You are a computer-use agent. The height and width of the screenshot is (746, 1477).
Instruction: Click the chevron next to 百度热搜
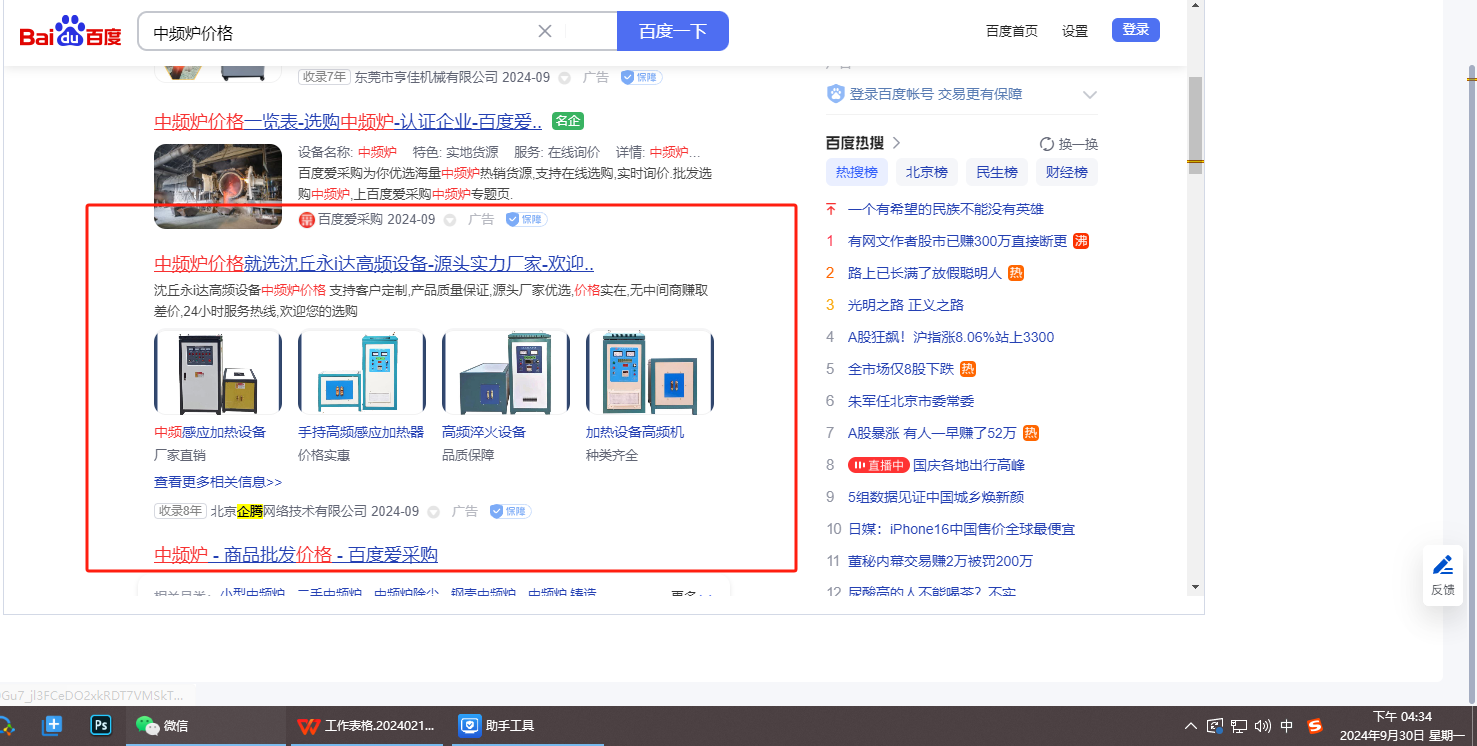click(896, 143)
